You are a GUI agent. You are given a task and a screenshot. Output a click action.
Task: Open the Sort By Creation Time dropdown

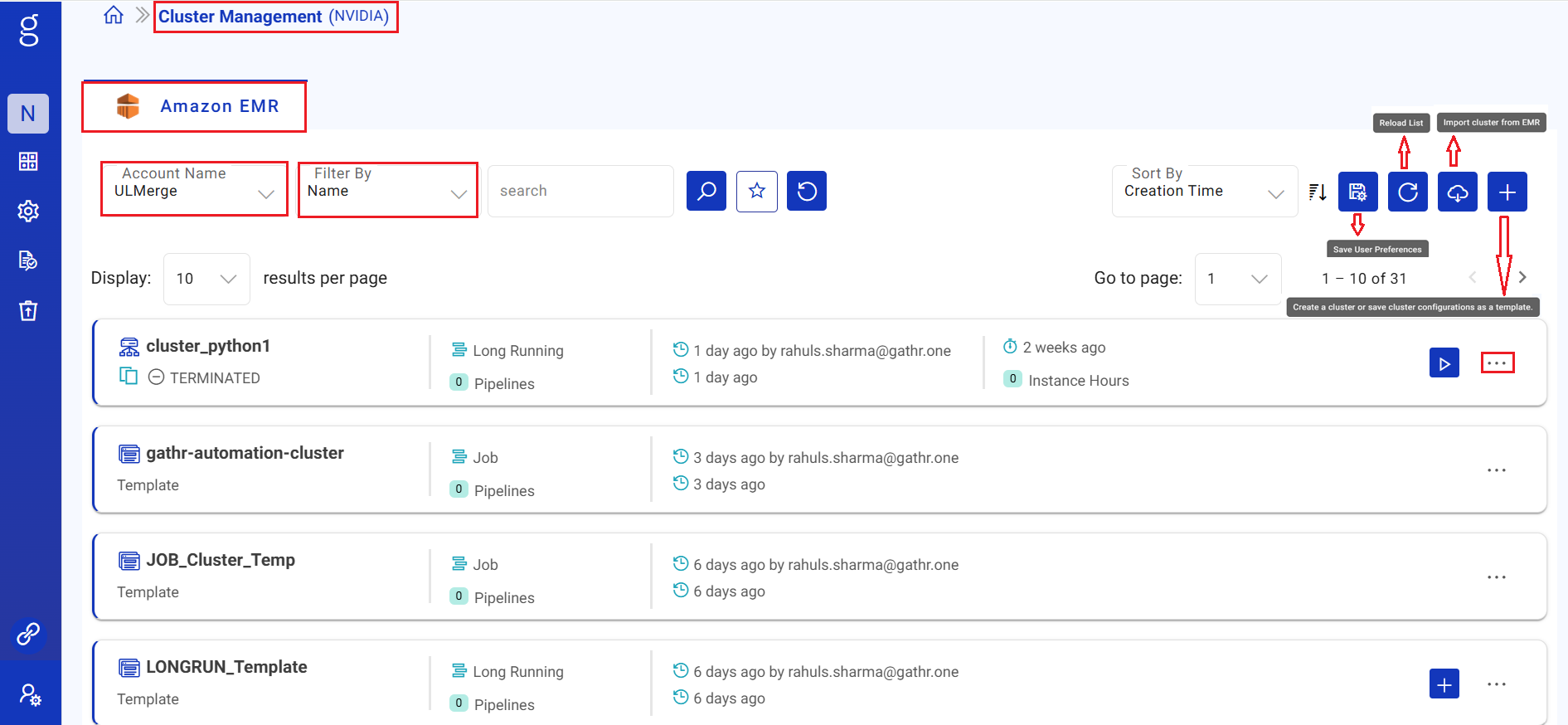pyautogui.click(x=1205, y=191)
